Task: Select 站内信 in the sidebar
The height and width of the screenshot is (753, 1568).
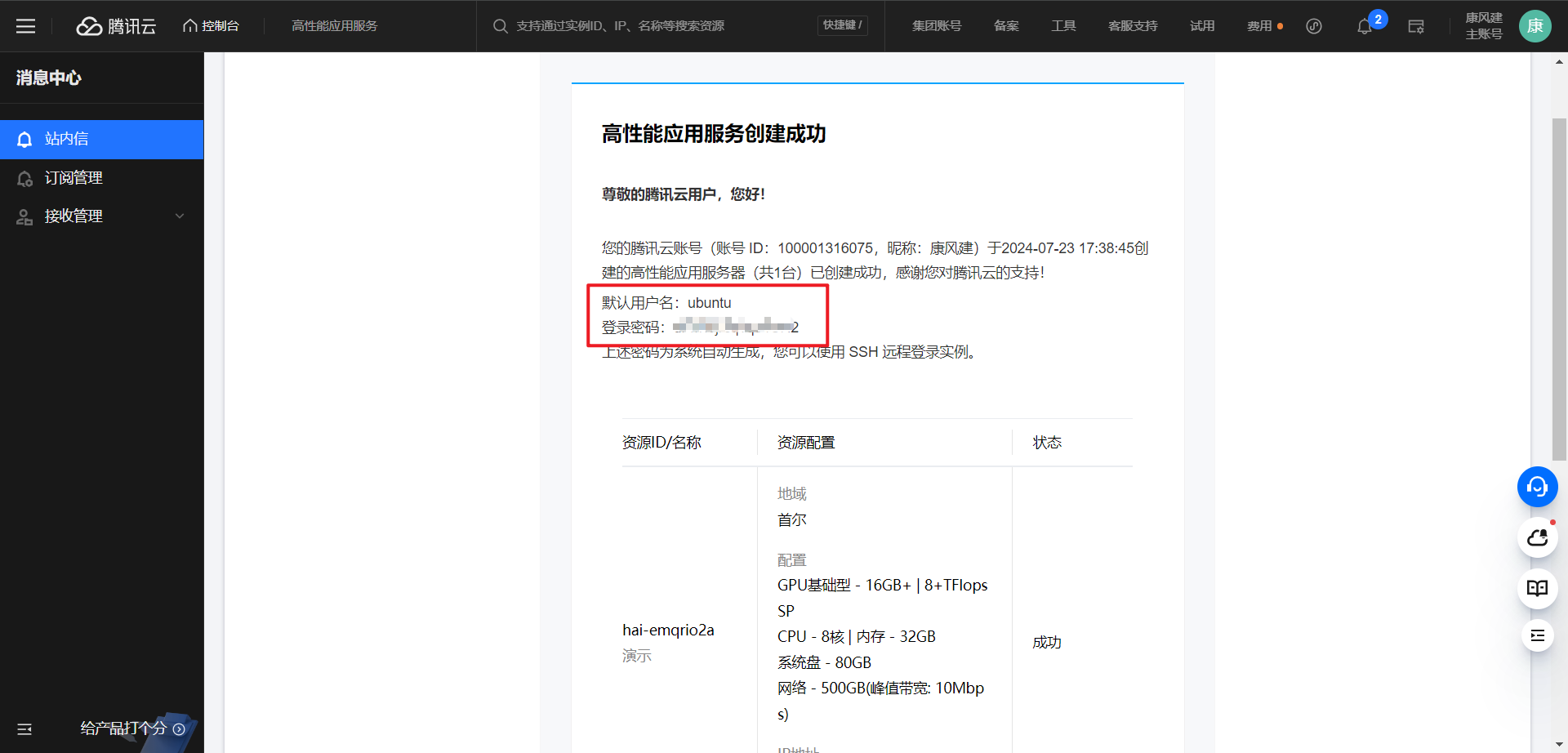Action: coord(102,140)
